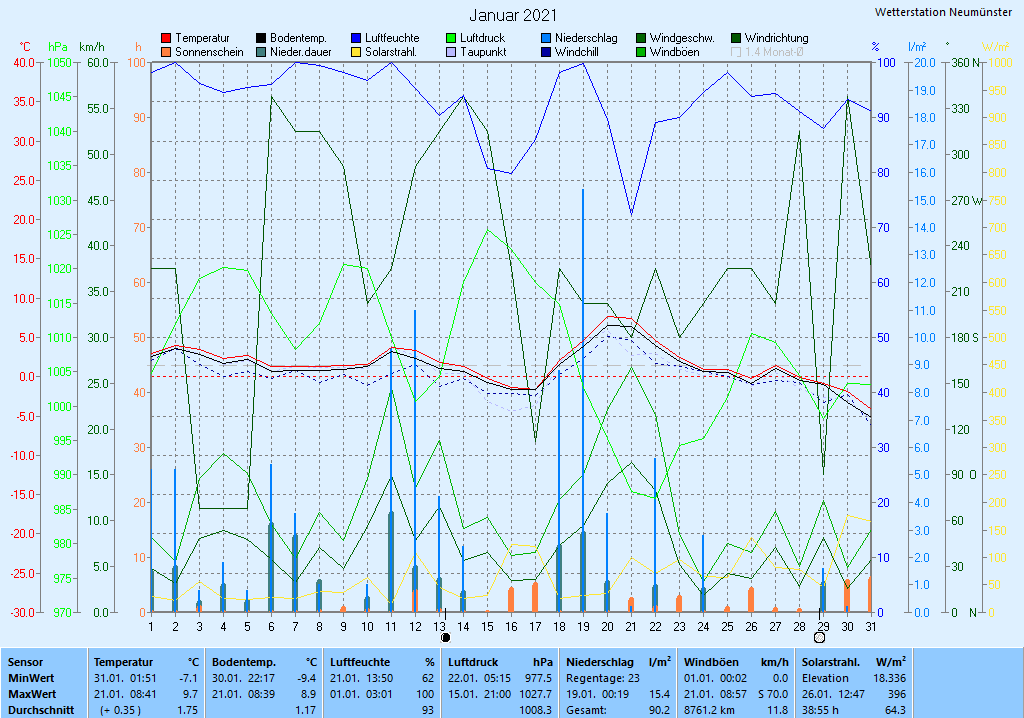Image resolution: width=1024 pixels, height=718 pixels.
Task: Click the teal Nieder.dauer legend swatch
Action: (261, 52)
